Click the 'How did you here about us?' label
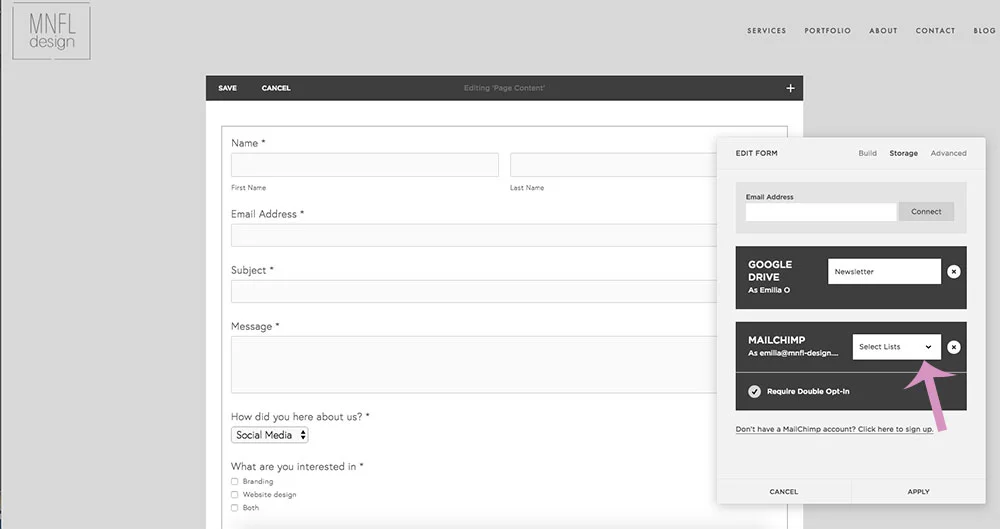1000x529 pixels. click(300, 417)
